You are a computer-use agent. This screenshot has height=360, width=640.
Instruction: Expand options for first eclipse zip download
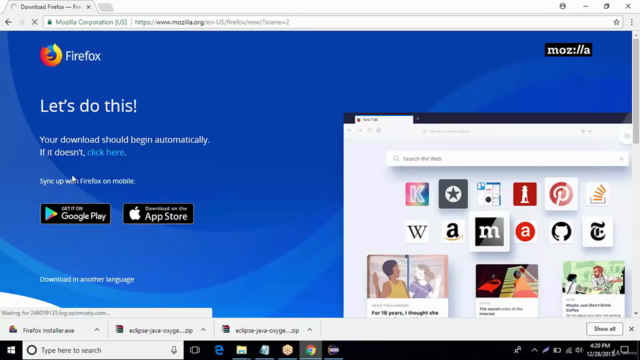point(203,330)
